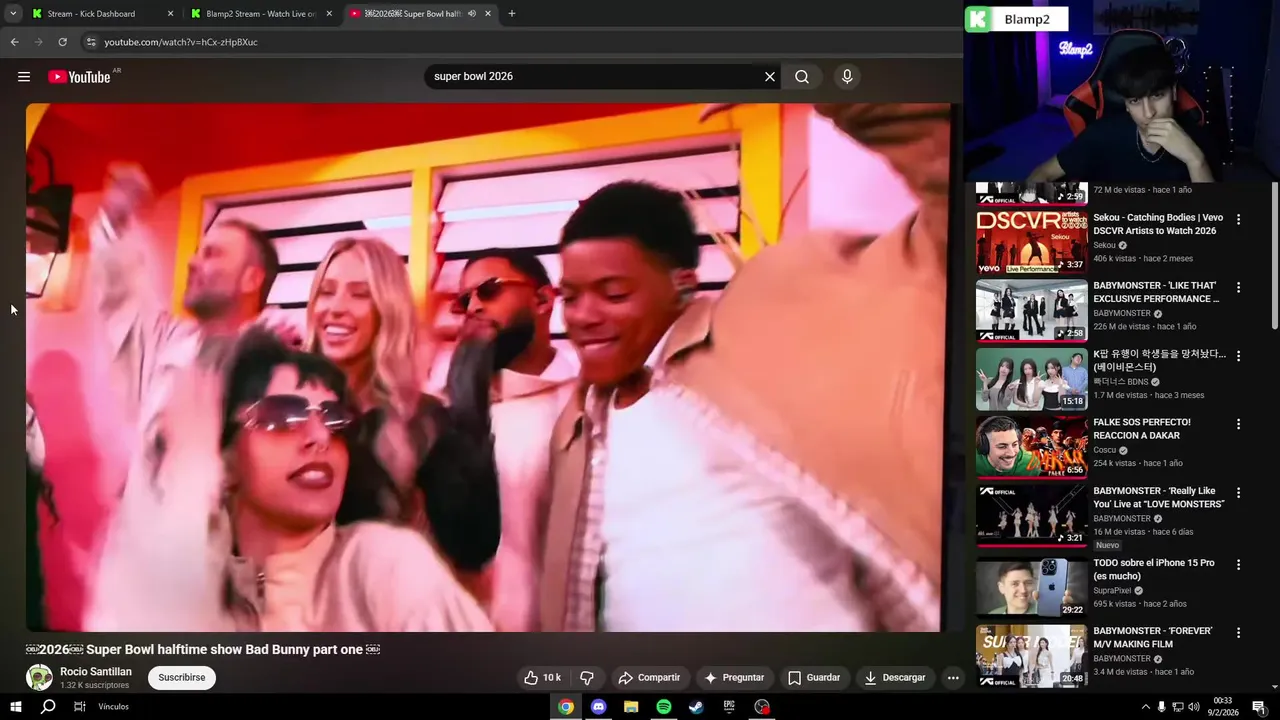Image resolution: width=1280 pixels, height=720 pixels.
Task: Save the video with the Guardar button
Action: [x=814, y=678]
